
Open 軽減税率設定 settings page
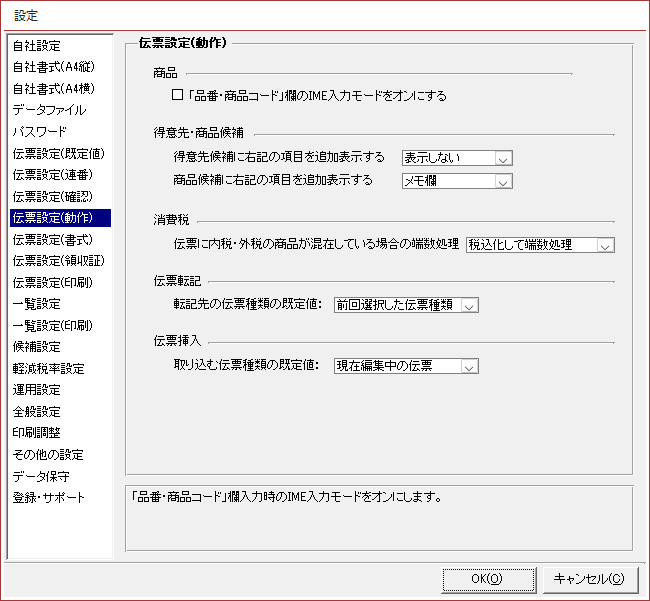[x=48, y=368]
